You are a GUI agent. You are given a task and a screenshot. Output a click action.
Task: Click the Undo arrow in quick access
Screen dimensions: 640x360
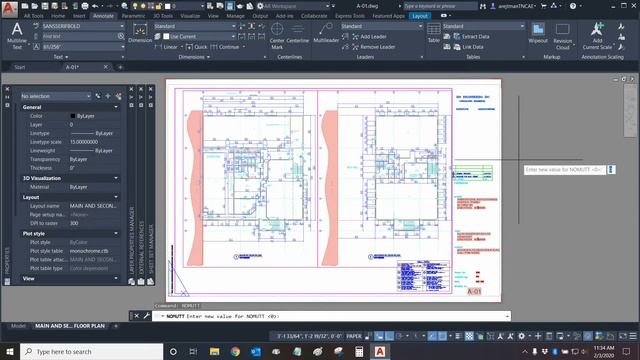95,6
